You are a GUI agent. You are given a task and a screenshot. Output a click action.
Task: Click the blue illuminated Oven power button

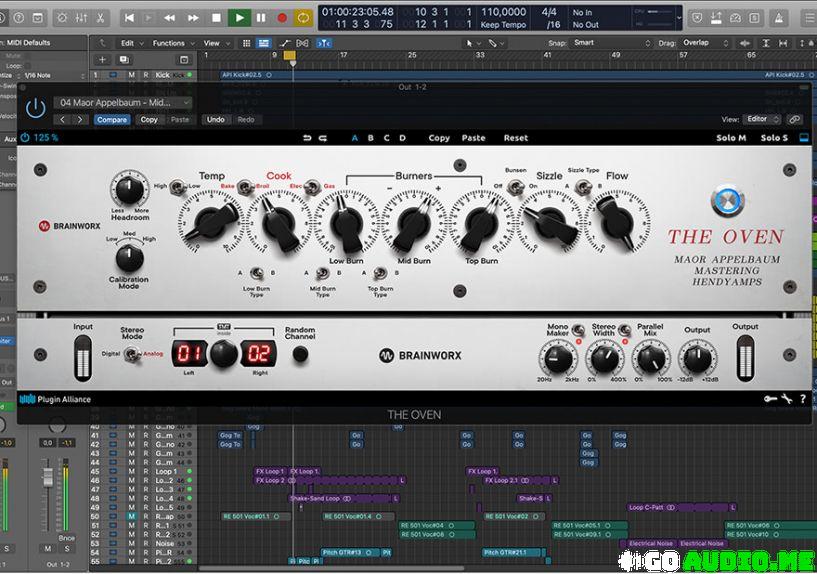click(727, 201)
